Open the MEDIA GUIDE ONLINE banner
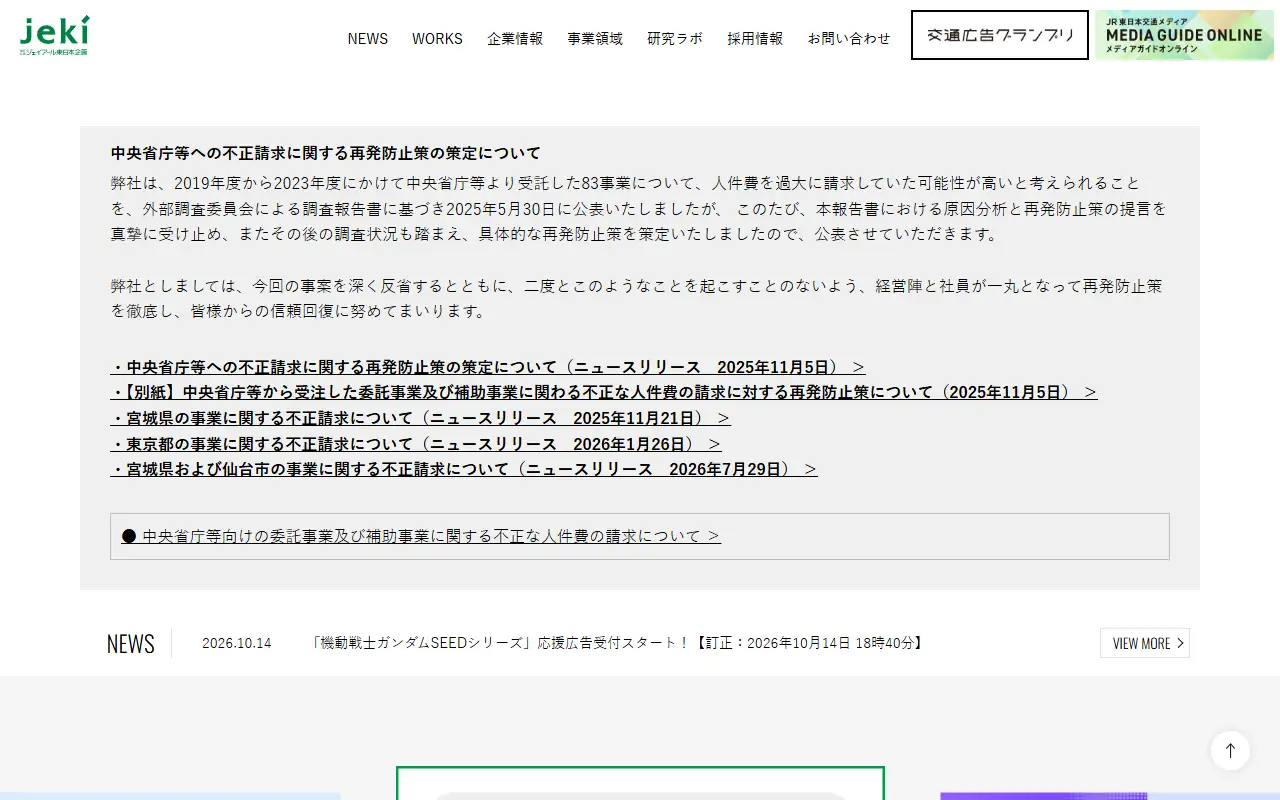This screenshot has height=800, width=1280. (1184, 35)
